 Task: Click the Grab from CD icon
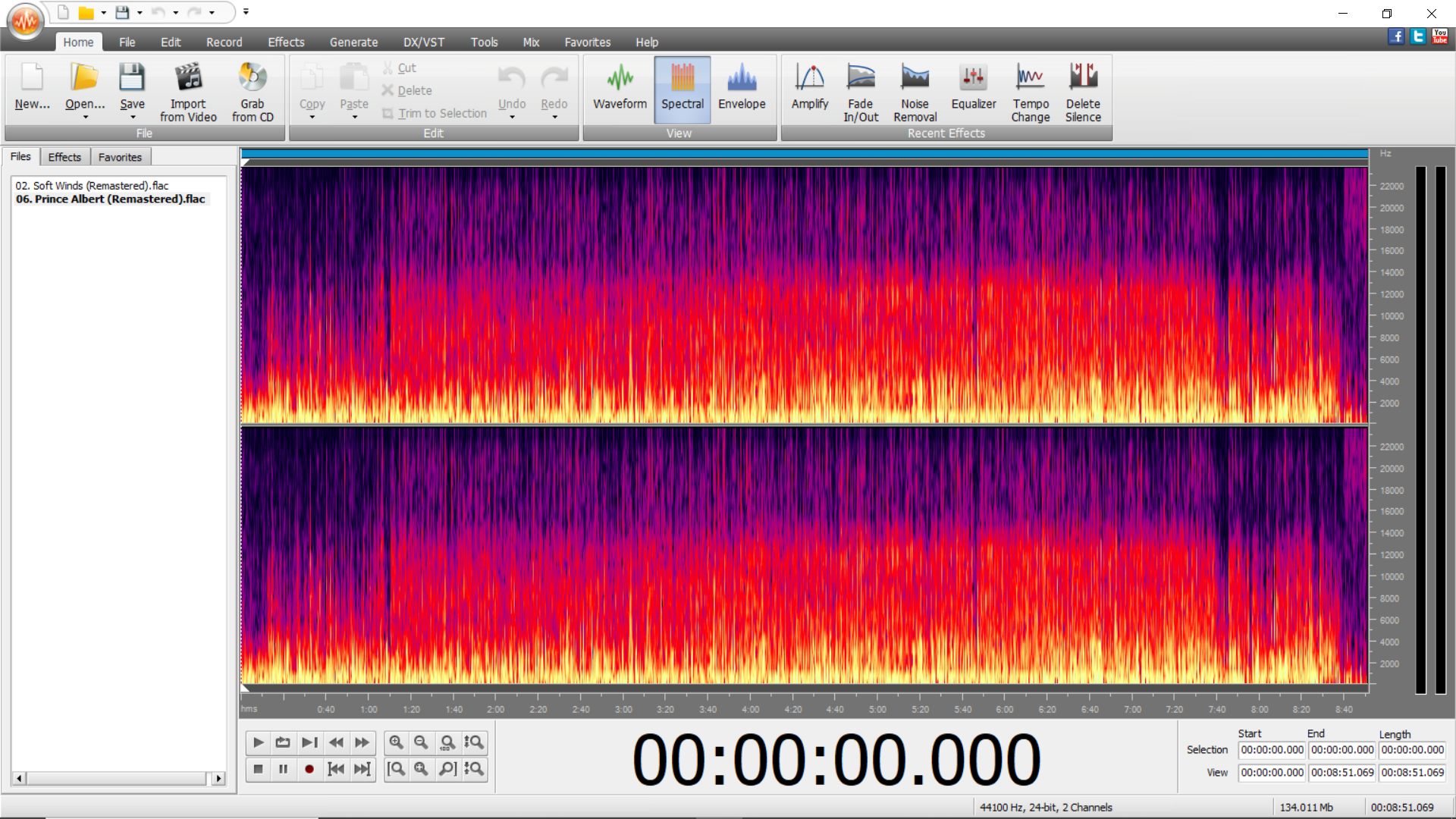point(253,78)
